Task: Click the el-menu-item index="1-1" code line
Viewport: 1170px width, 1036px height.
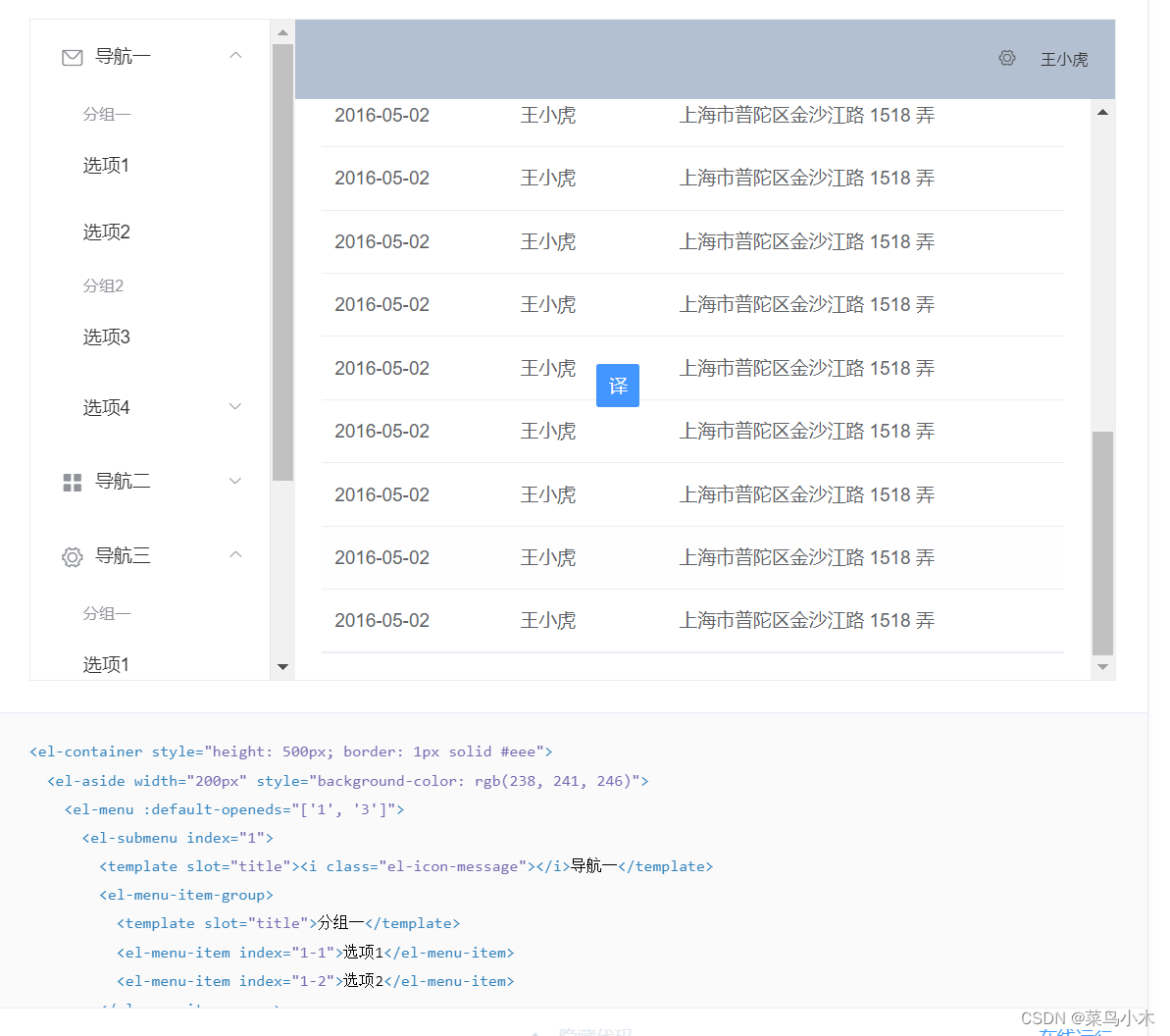Action: pos(316,953)
